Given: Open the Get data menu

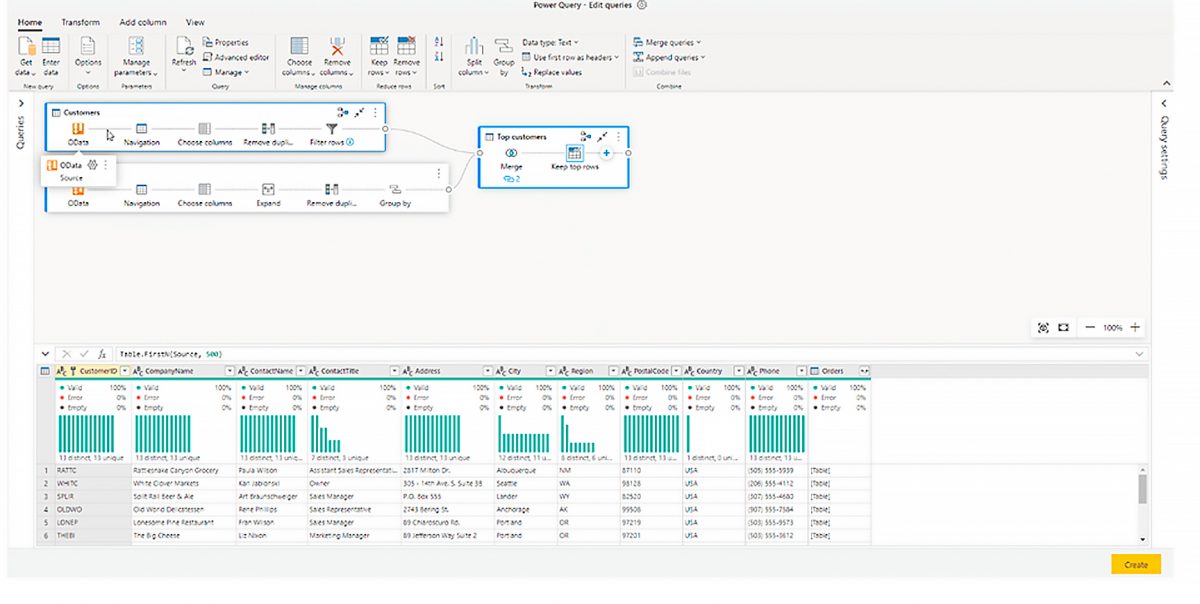Looking at the screenshot, I should [26, 56].
